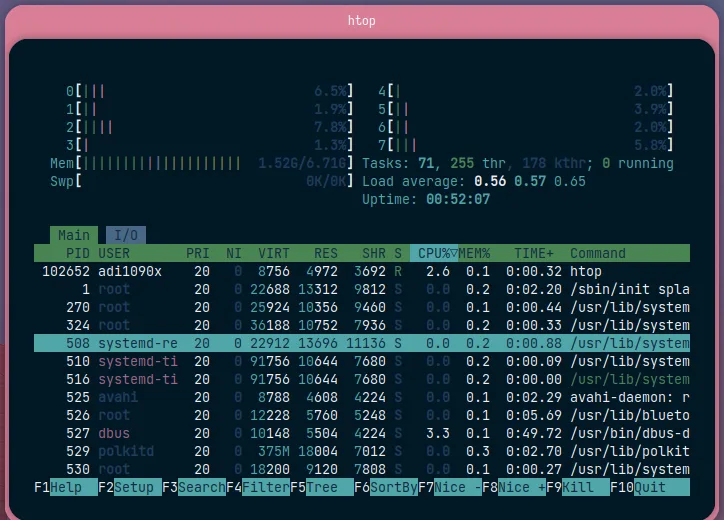
Task: Click the CPU 0 usage meter
Action: (210, 91)
